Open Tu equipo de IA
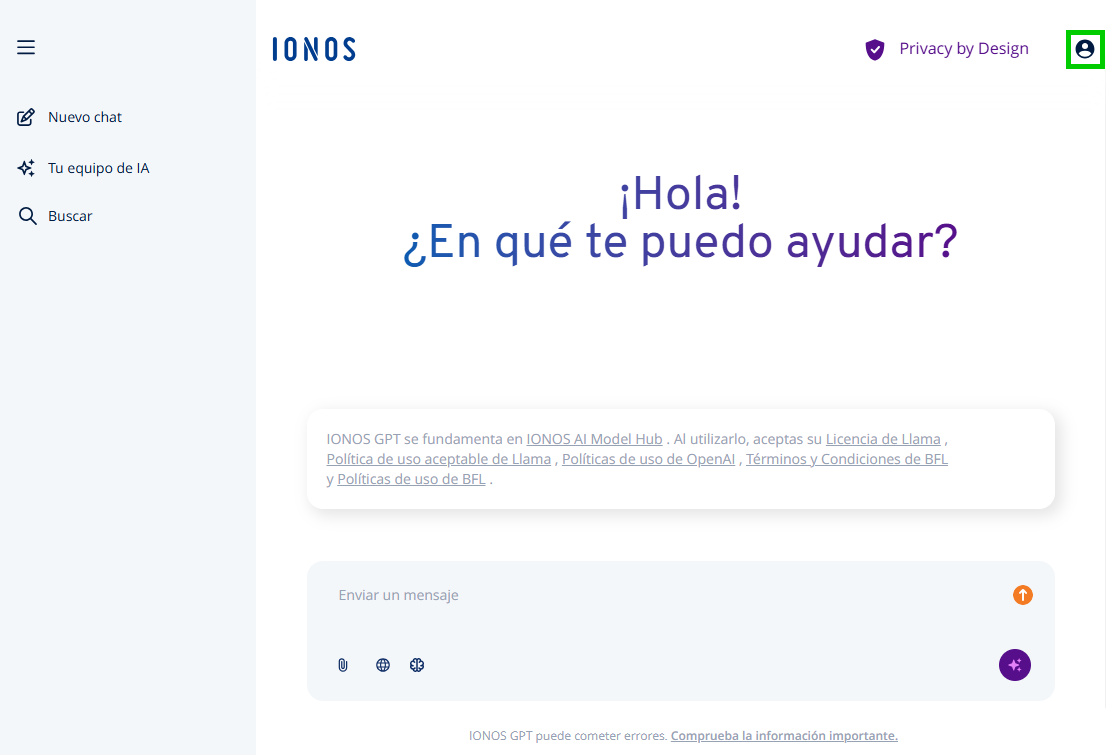Screen dimensions: 1106x755 [x=99, y=168]
